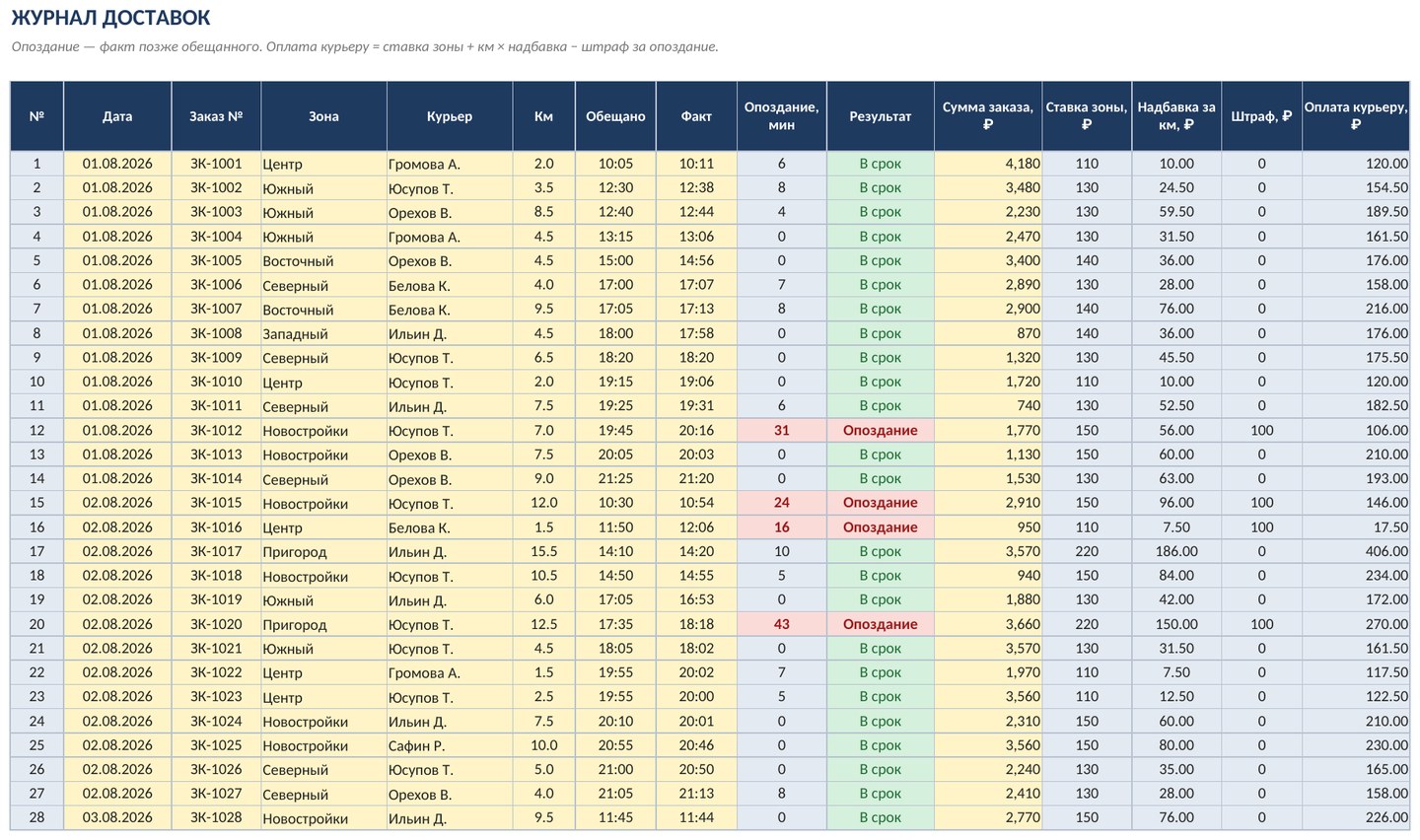Viewport: 1420px width, 840px height.
Task: Select km surcharge 186.00
Action: [1176, 551]
